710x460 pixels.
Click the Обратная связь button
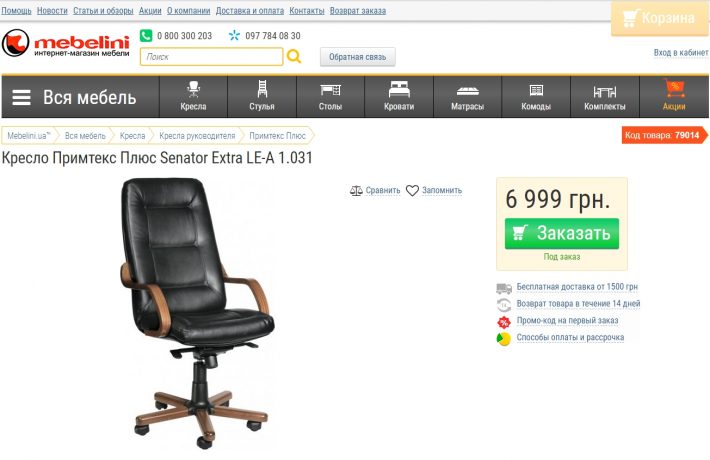tap(357, 57)
